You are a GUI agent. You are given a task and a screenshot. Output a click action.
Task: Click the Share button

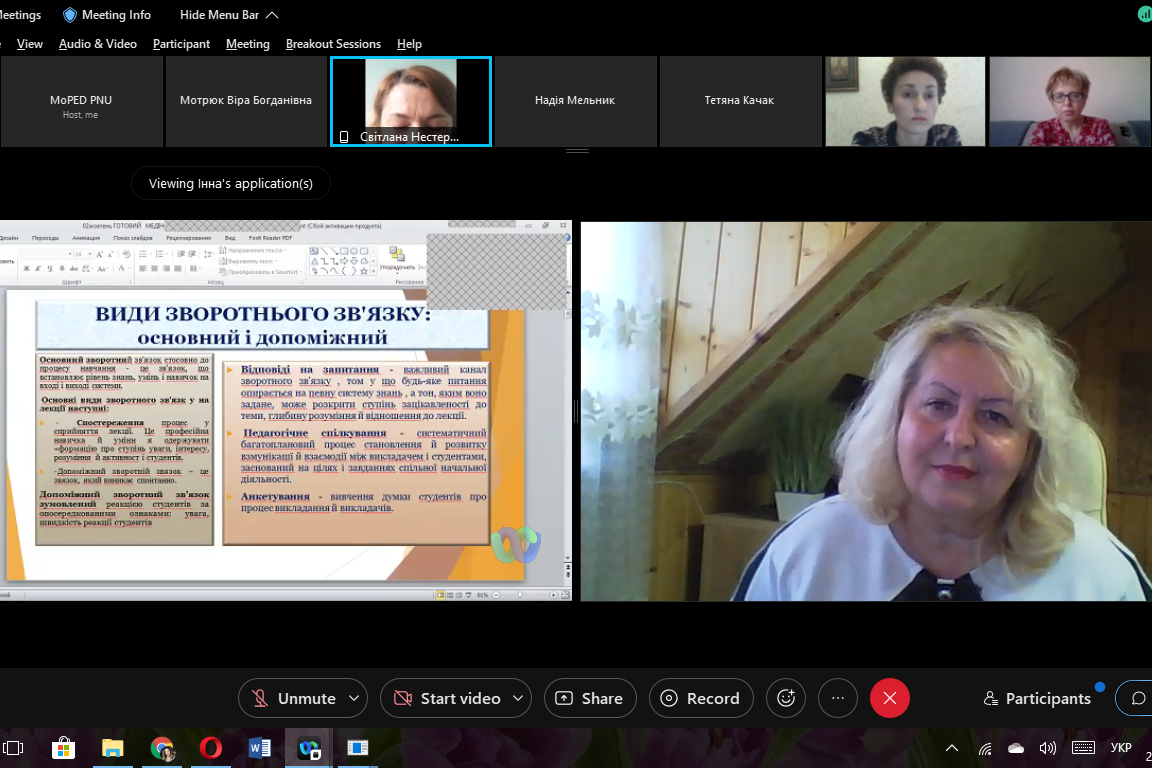[x=589, y=698]
